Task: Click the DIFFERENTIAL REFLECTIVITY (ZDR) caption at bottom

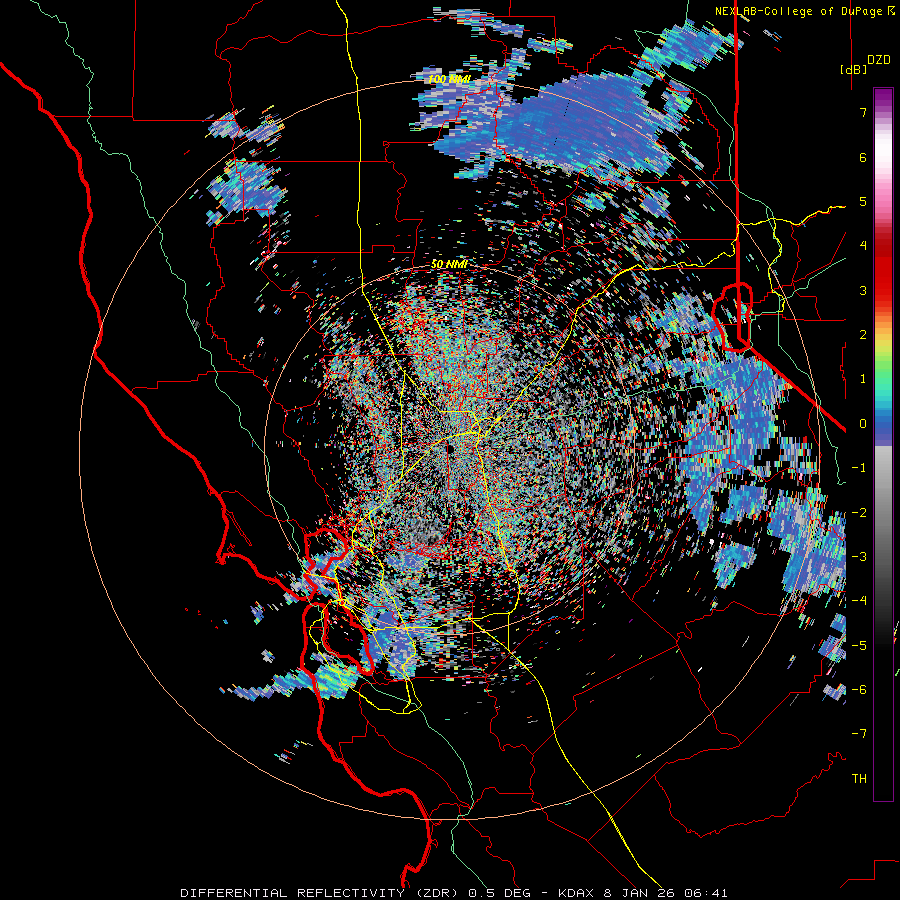Action: coord(453,893)
